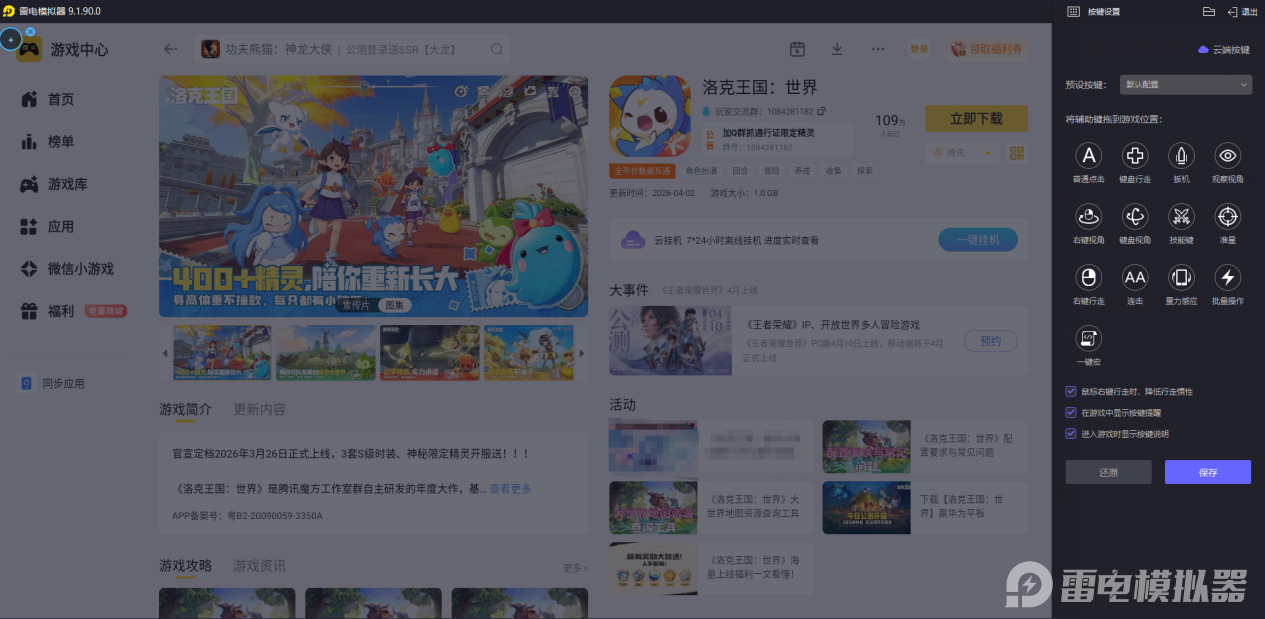Screen dimensions: 1265x619
Task: Select the 键盘行走 (keyboard walk) D-pad icon
Action: point(1135,155)
